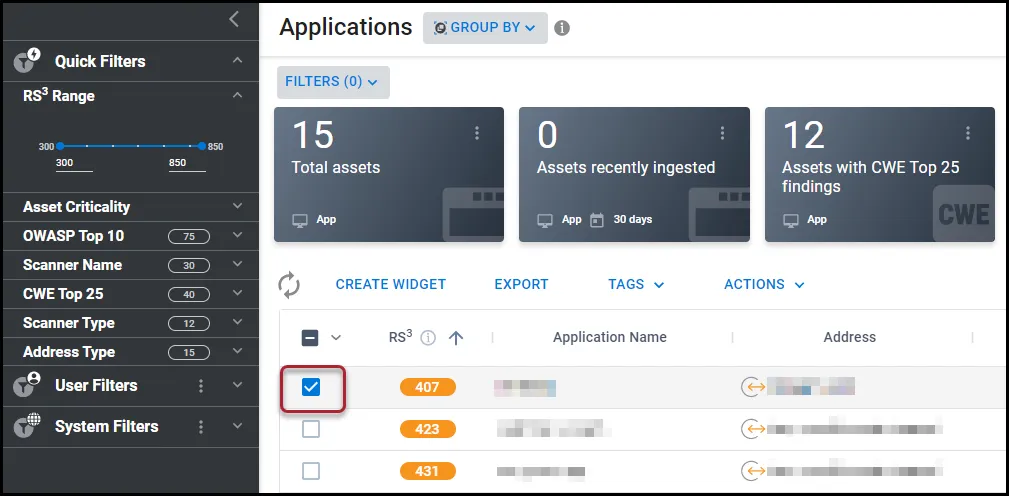Click the 407 RS3 score badge

[427, 387]
